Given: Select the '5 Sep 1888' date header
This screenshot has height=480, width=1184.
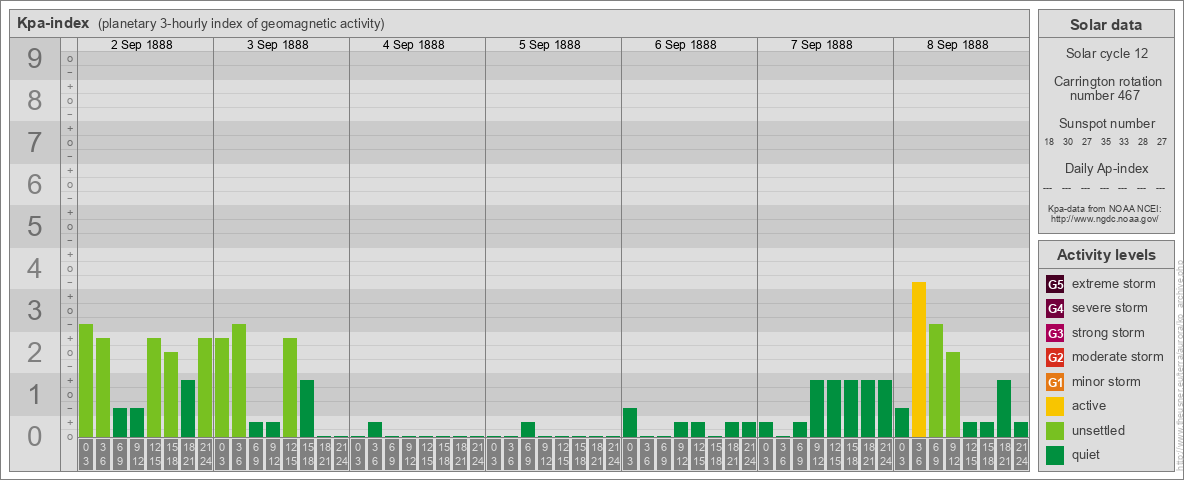Looking at the screenshot, I should tap(549, 45).
